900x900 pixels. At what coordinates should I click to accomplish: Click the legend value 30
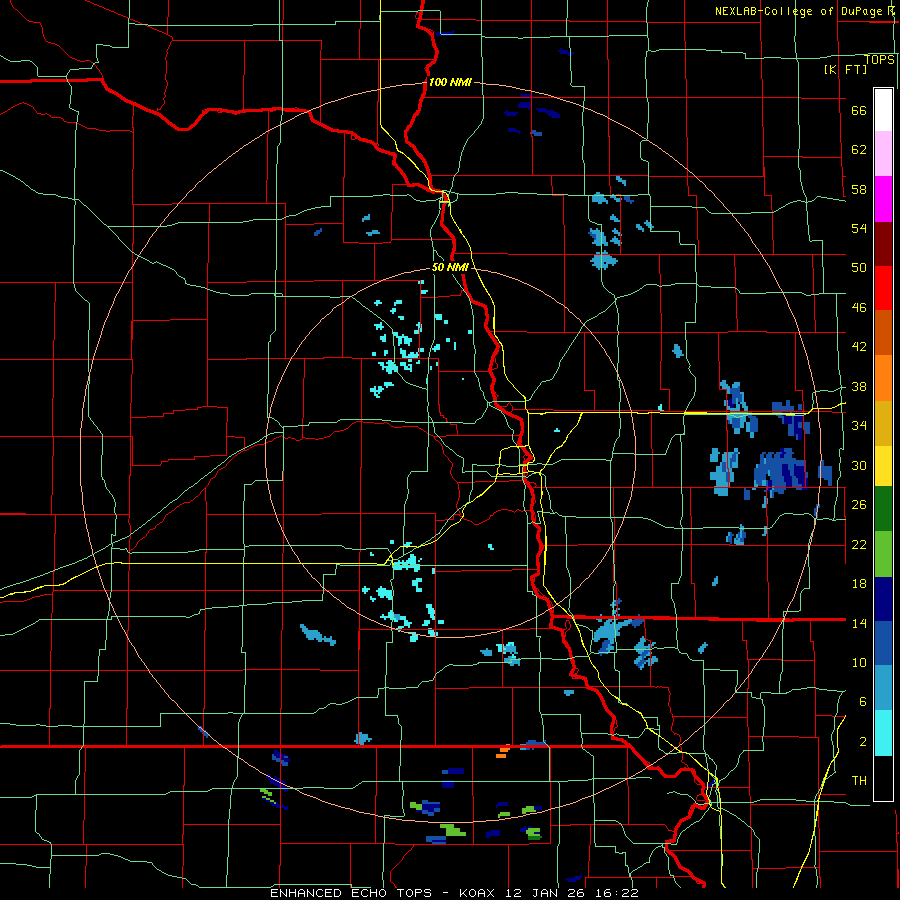(x=859, y=465)
